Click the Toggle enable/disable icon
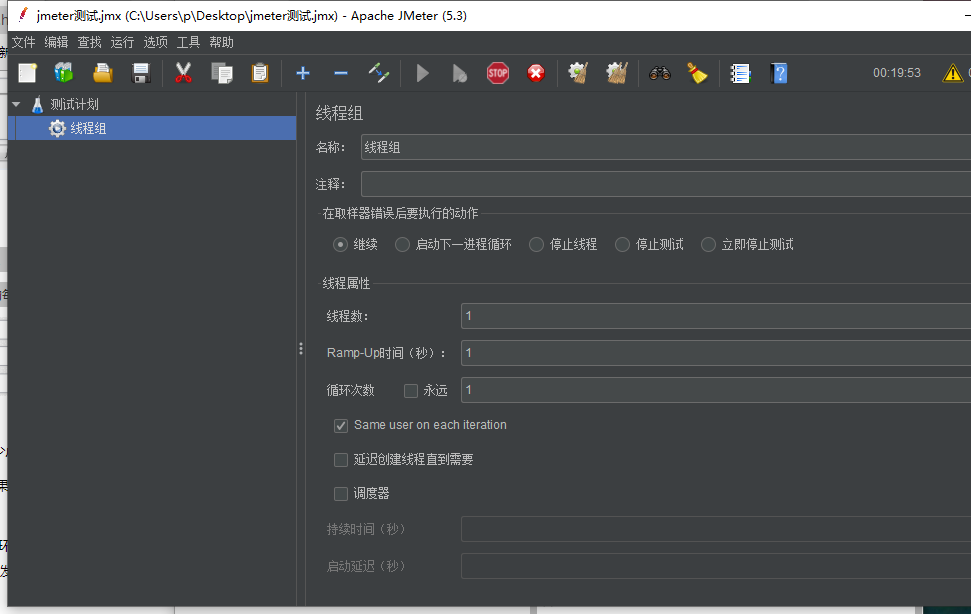 (378, 73)
